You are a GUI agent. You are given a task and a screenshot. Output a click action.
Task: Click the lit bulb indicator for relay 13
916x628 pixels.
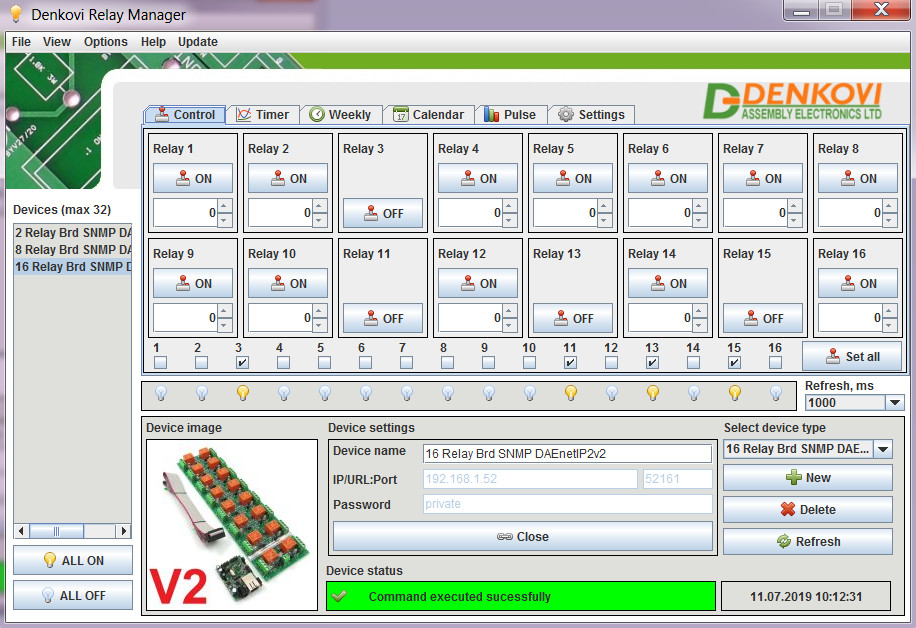point(653,393)
